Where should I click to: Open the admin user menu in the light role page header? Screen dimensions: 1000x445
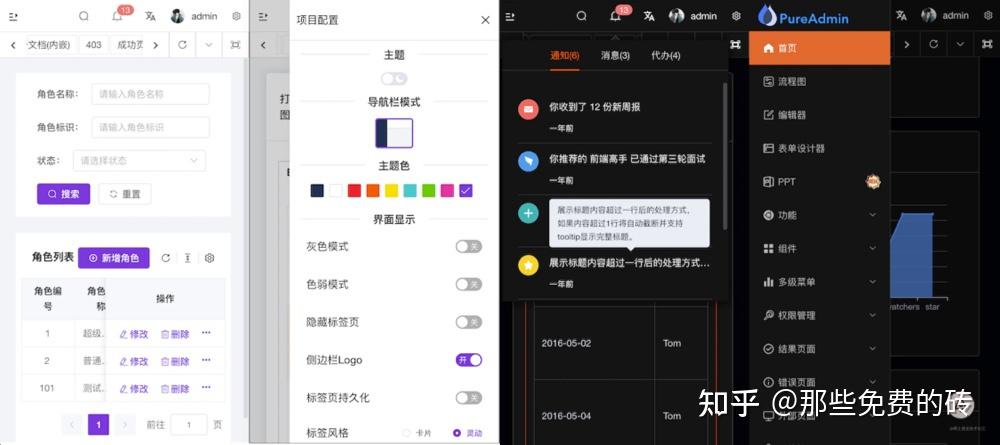click(195, 17)
